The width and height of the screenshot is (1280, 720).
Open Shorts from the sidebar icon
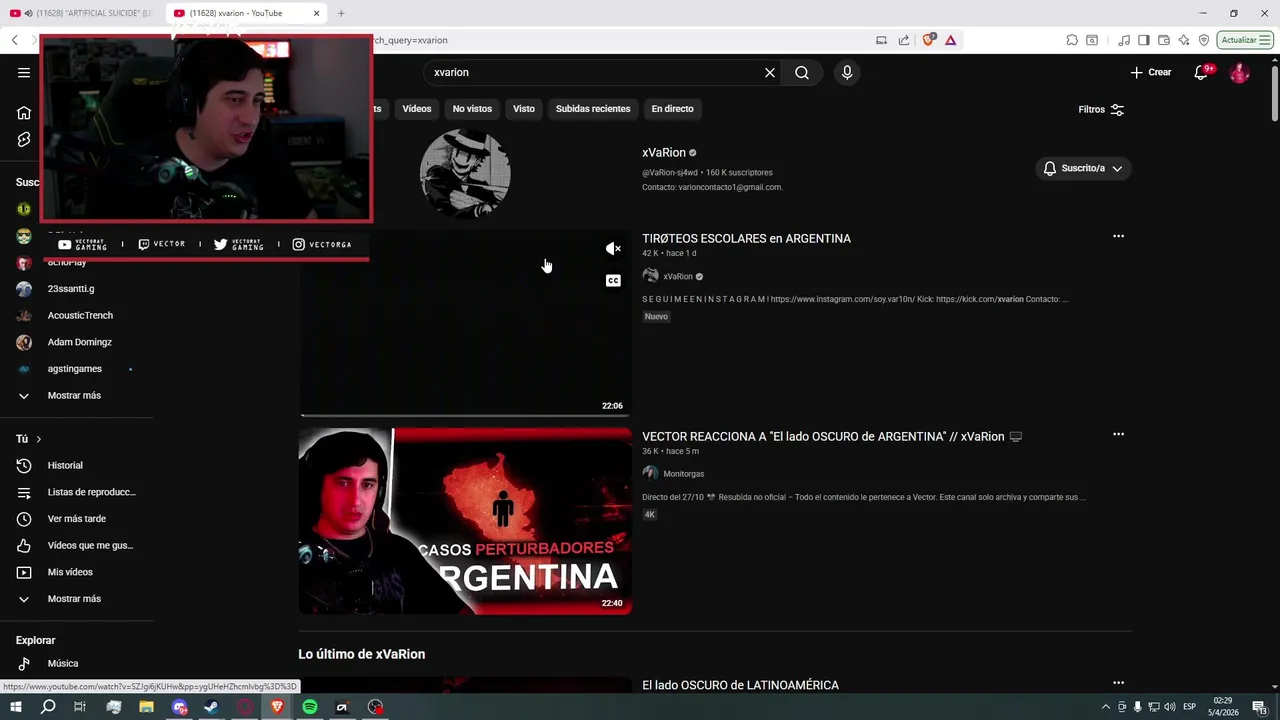(24, 140)
